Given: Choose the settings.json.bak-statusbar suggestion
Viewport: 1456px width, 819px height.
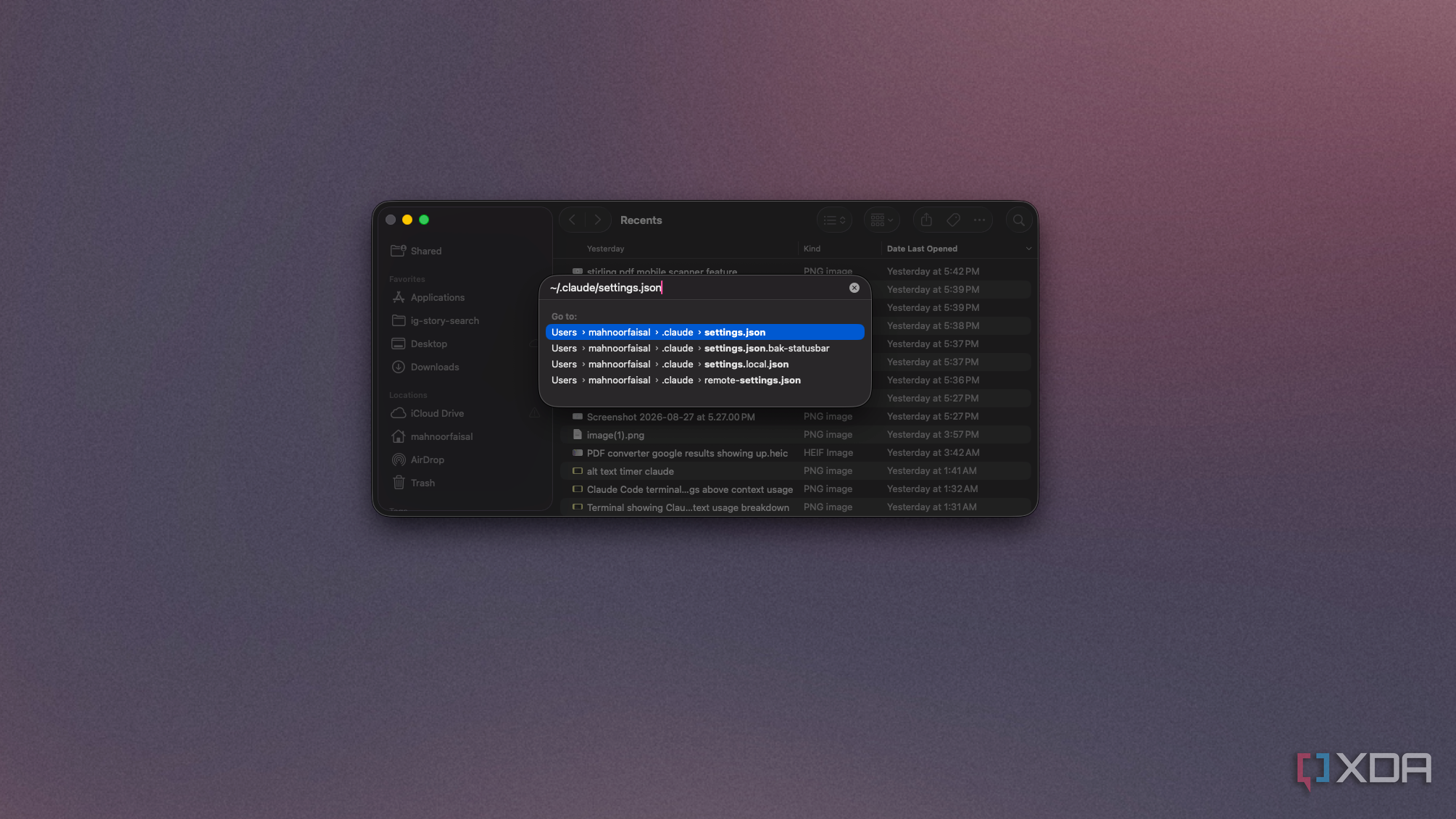Looking at the screenshot, I should pyautogui.click(x=704, y=348).
